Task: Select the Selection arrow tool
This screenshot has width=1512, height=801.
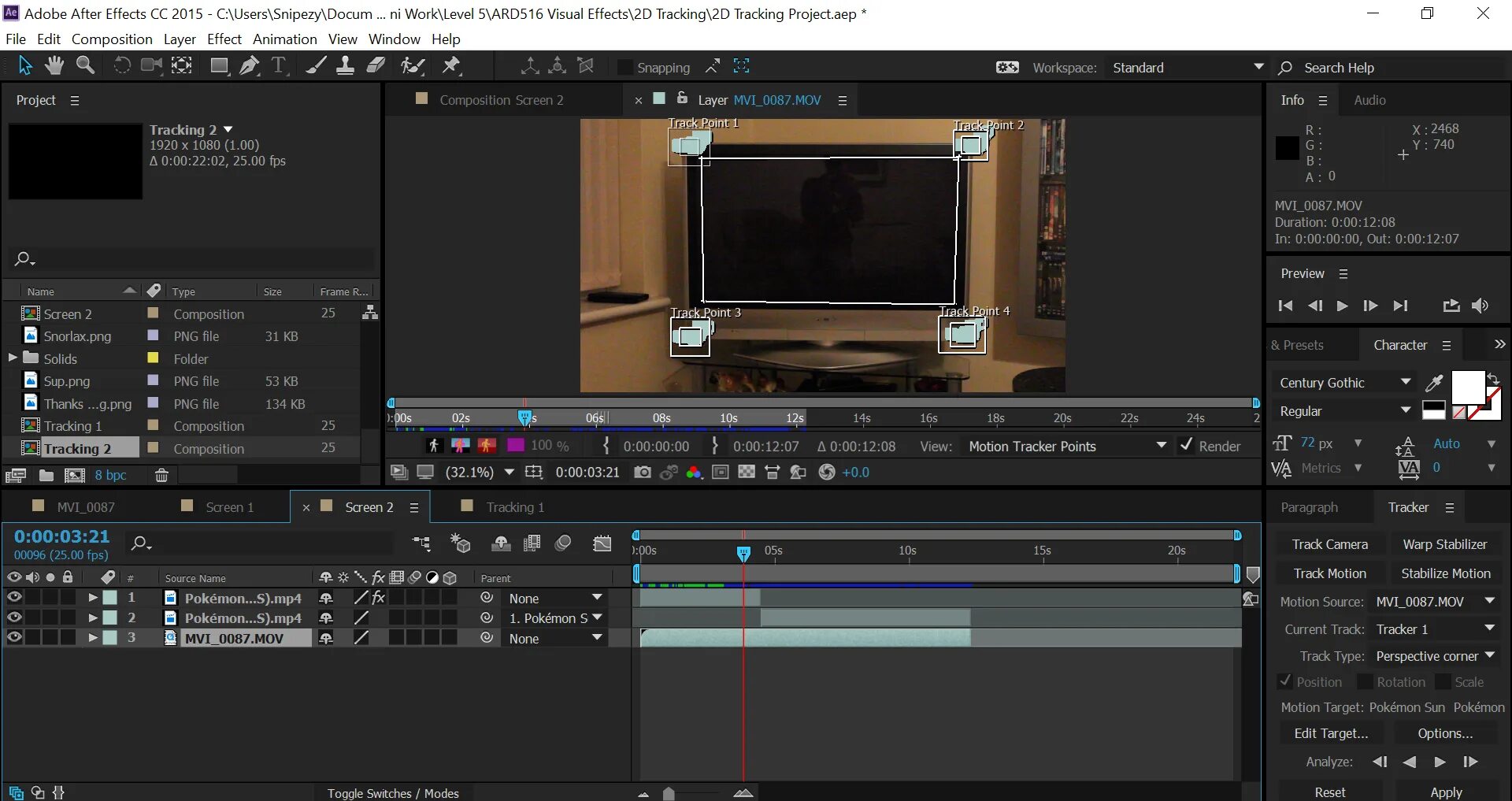Action: click(25, 66)
